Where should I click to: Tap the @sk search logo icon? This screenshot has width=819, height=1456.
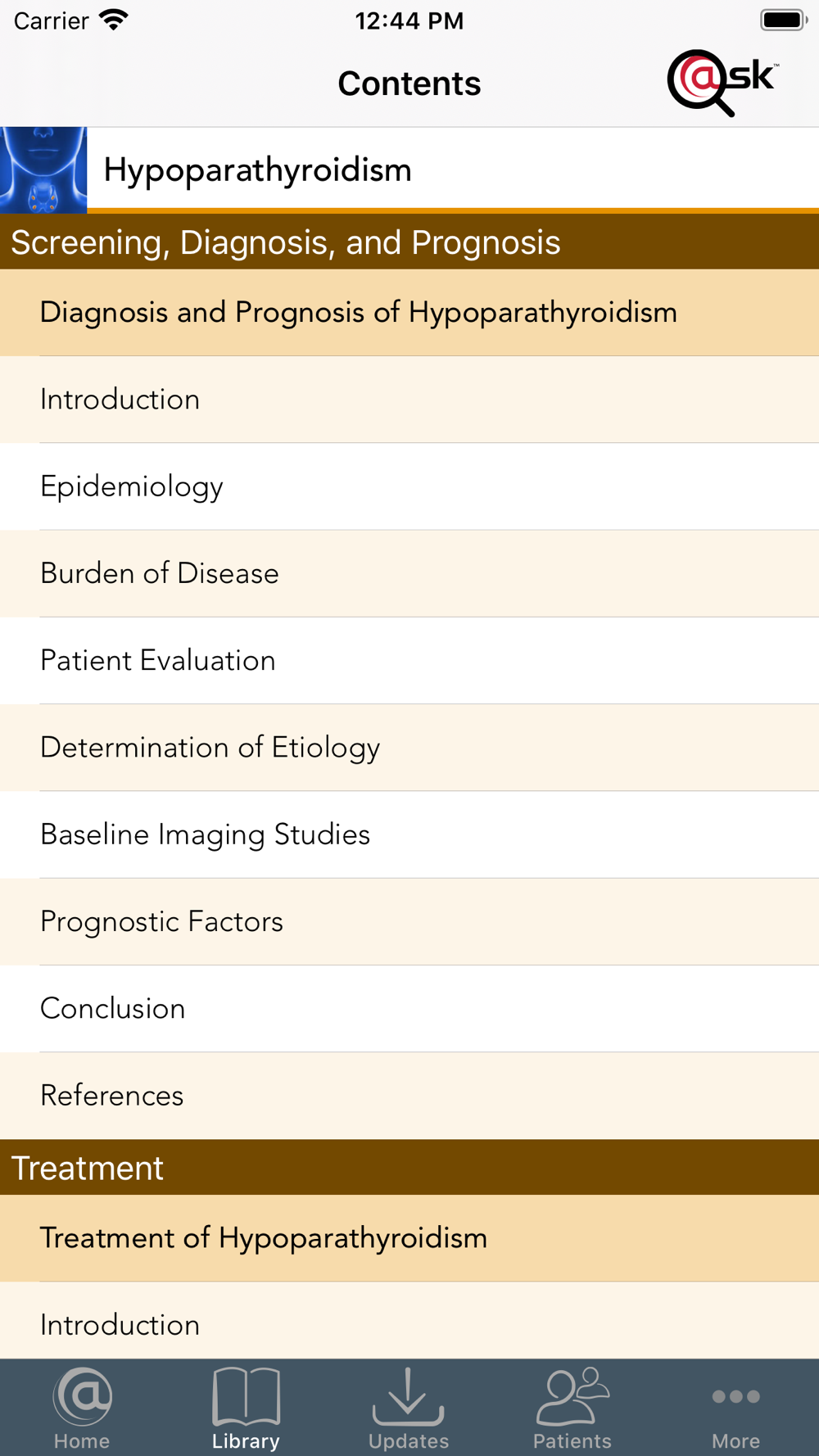pyautogui.click(x=722, y=83)
